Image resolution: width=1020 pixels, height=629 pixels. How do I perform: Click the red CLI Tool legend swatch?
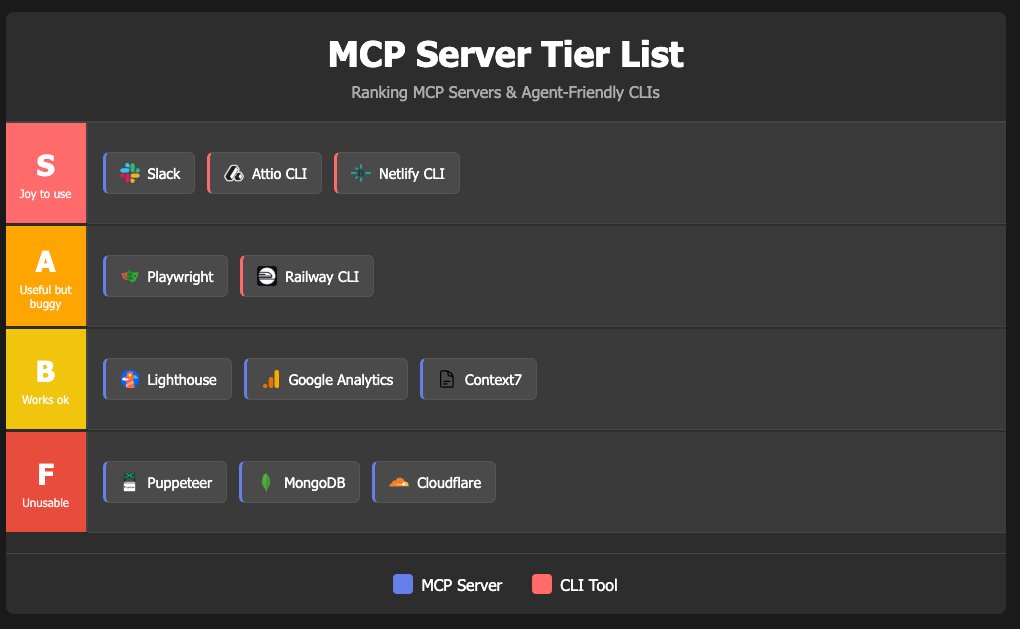click(x=541, y=584)
